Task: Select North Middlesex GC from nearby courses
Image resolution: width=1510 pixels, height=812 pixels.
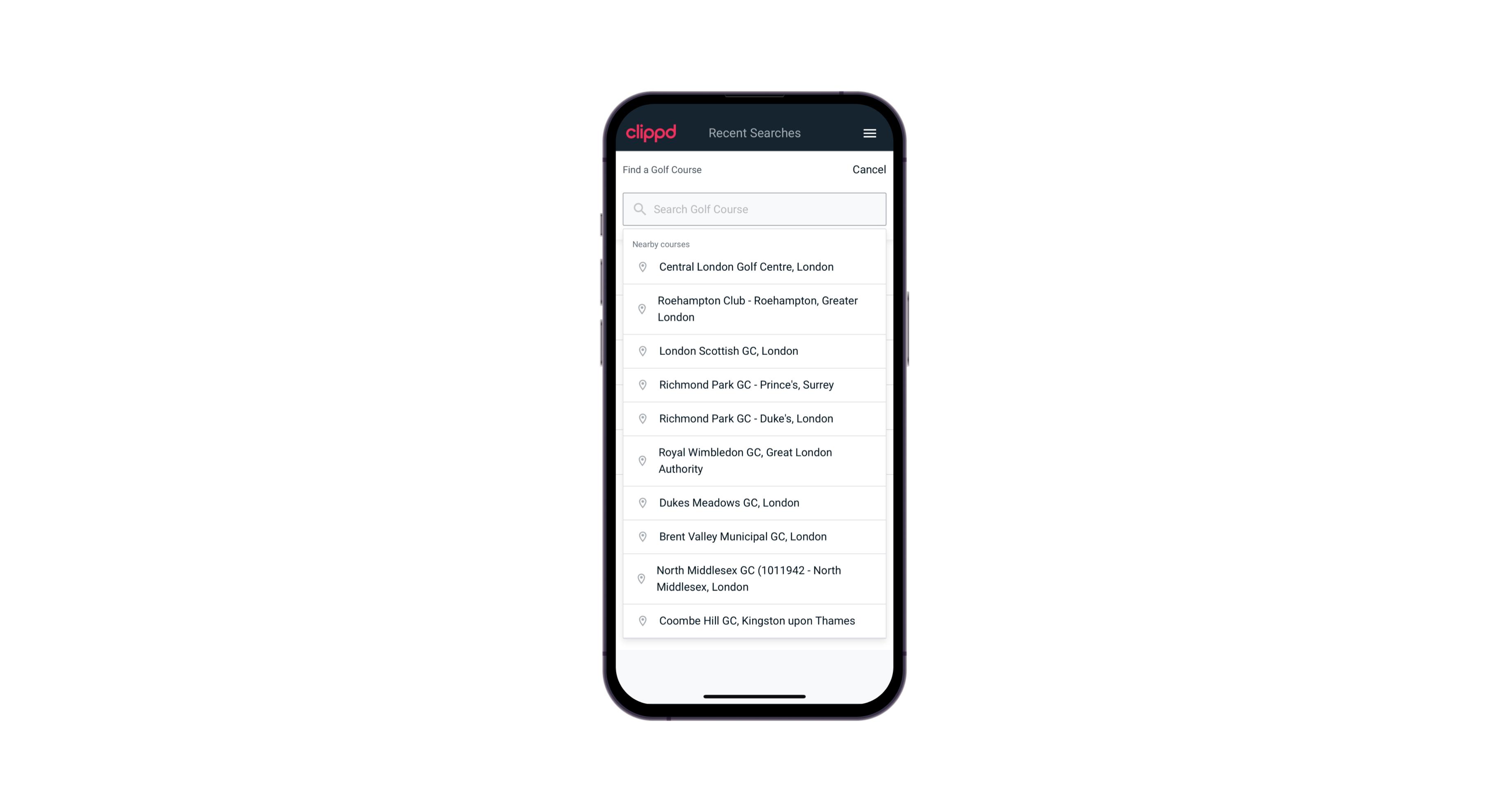Action: (754, 578)
